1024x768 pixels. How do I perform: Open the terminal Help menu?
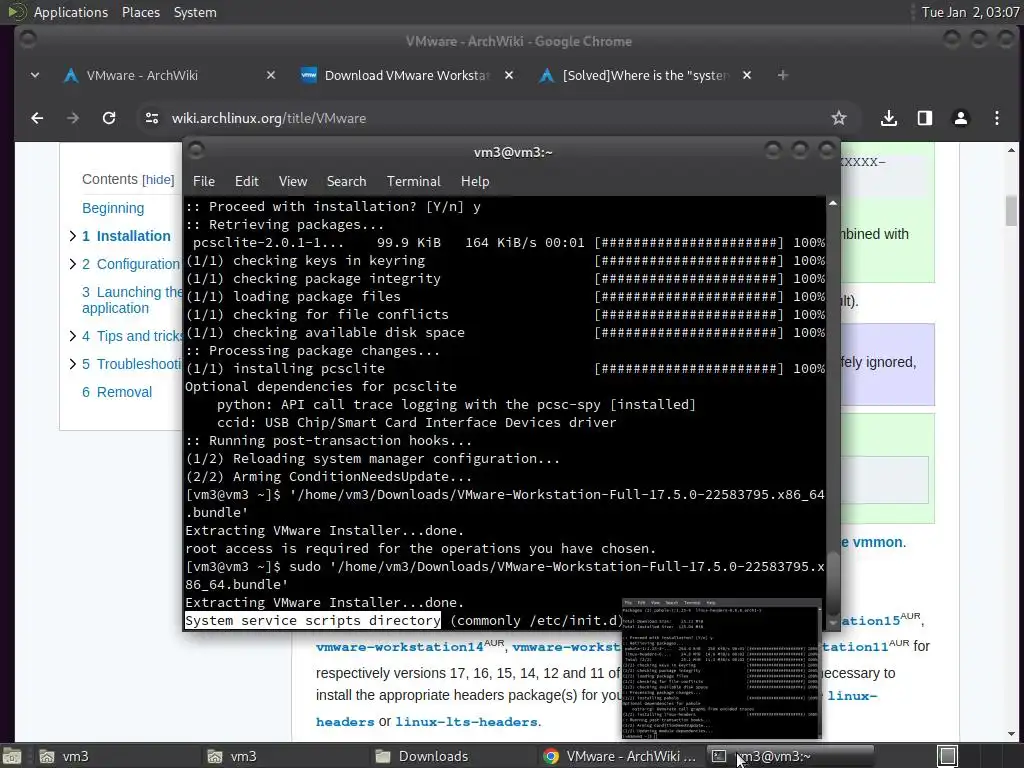pyautogui.click(x=475, y=182)
